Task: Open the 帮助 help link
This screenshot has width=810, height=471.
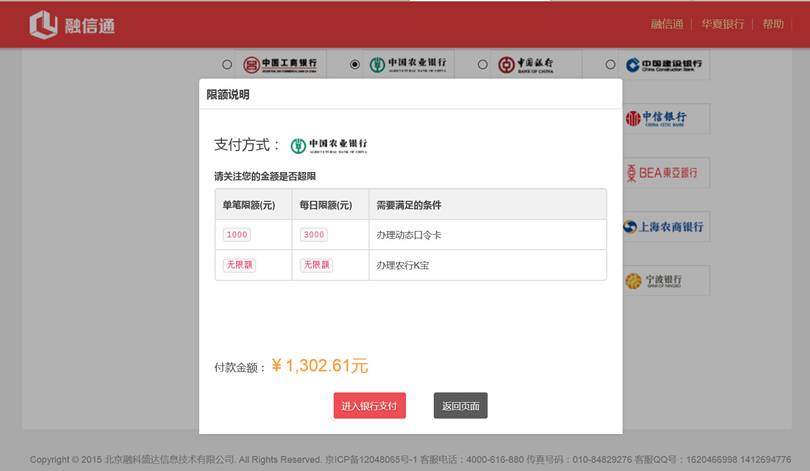Action: click(x=773, y=24)
